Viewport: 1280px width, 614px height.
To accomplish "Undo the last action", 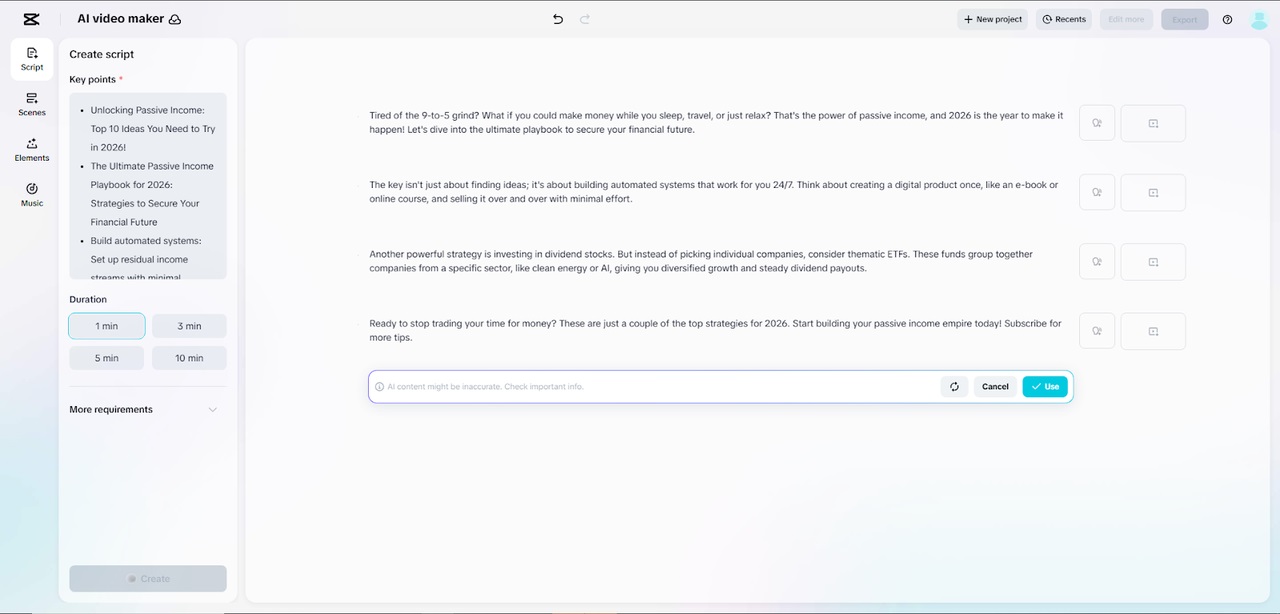I will [558, 19].
